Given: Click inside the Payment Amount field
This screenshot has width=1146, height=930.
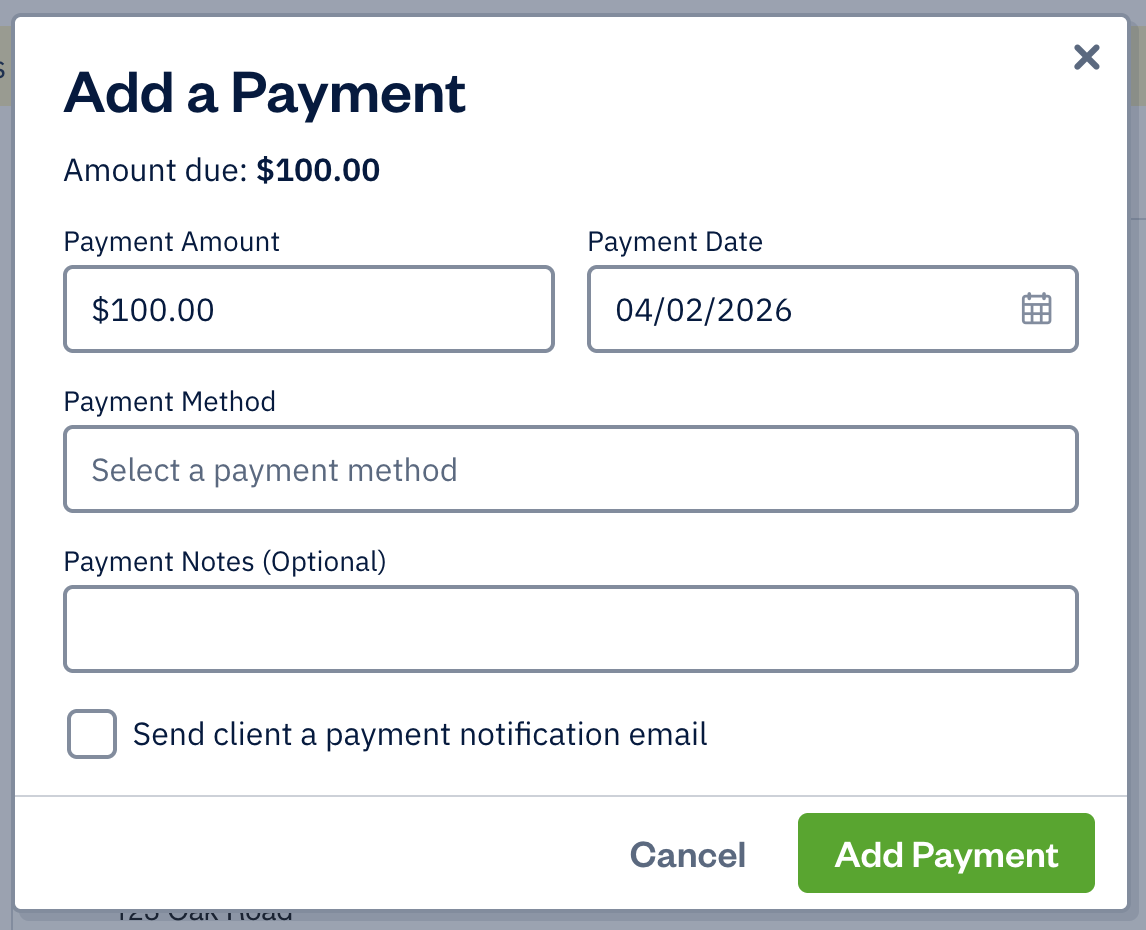Looking at the screenshot, I should tap(308, 309).
